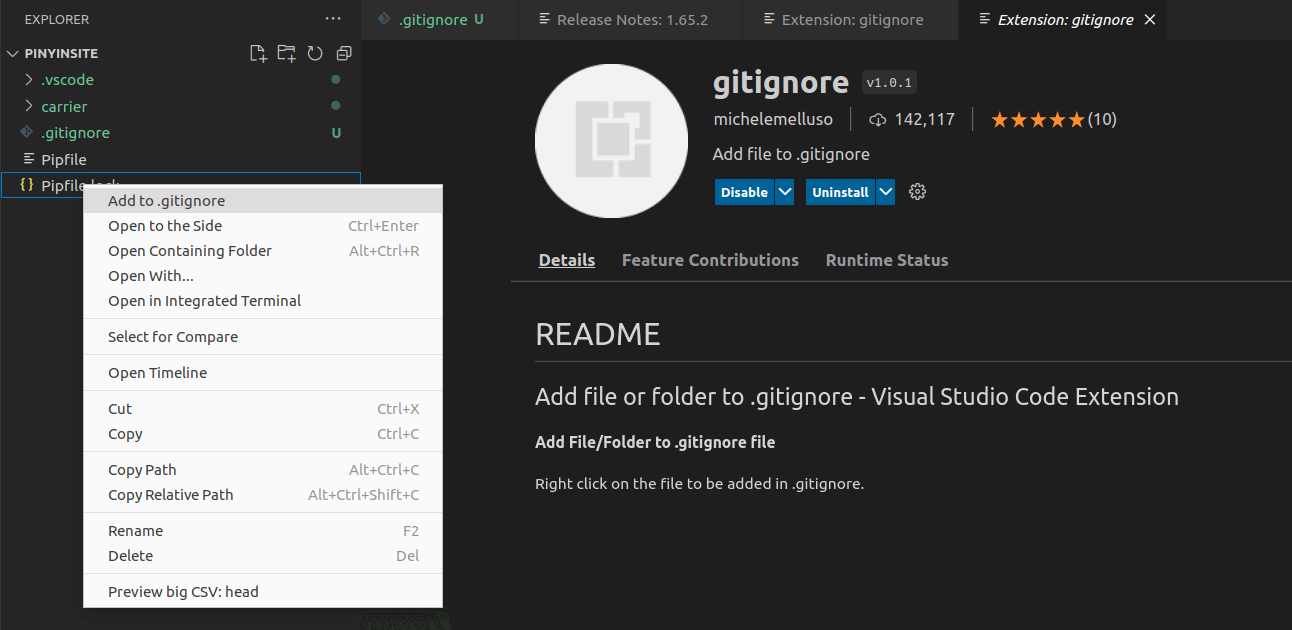The height and width of the screenshot is (630, 1292).
Task: Choose Open Timeline
Action: click(x=263, y=373)
